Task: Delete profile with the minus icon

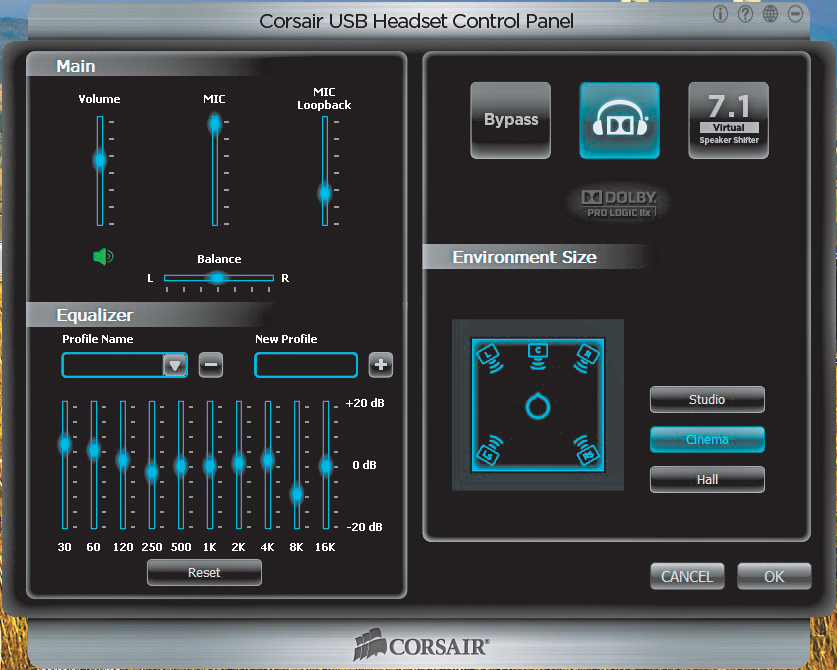Action: click(210, 365)
